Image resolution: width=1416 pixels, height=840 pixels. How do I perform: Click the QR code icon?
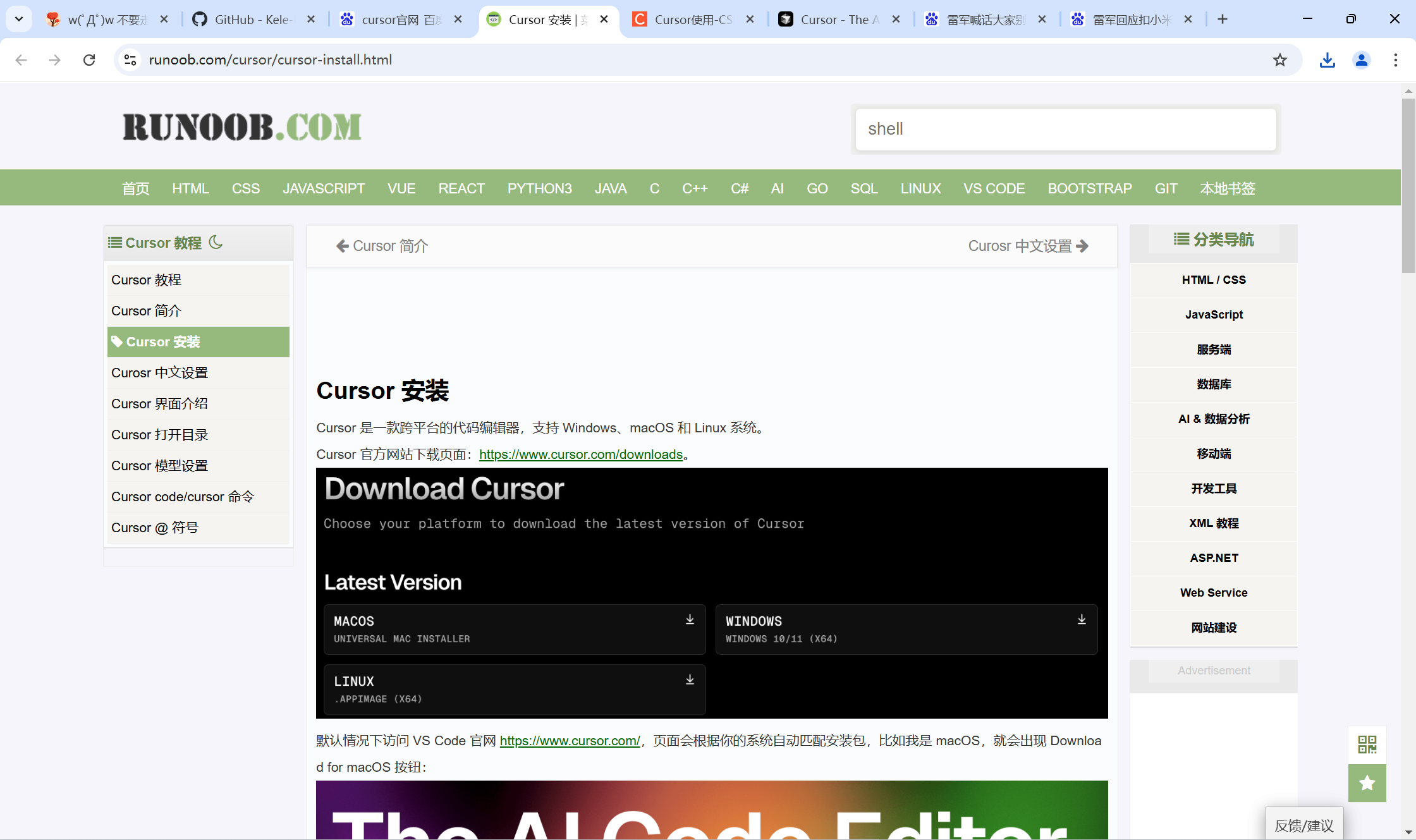pos(1367,745)
